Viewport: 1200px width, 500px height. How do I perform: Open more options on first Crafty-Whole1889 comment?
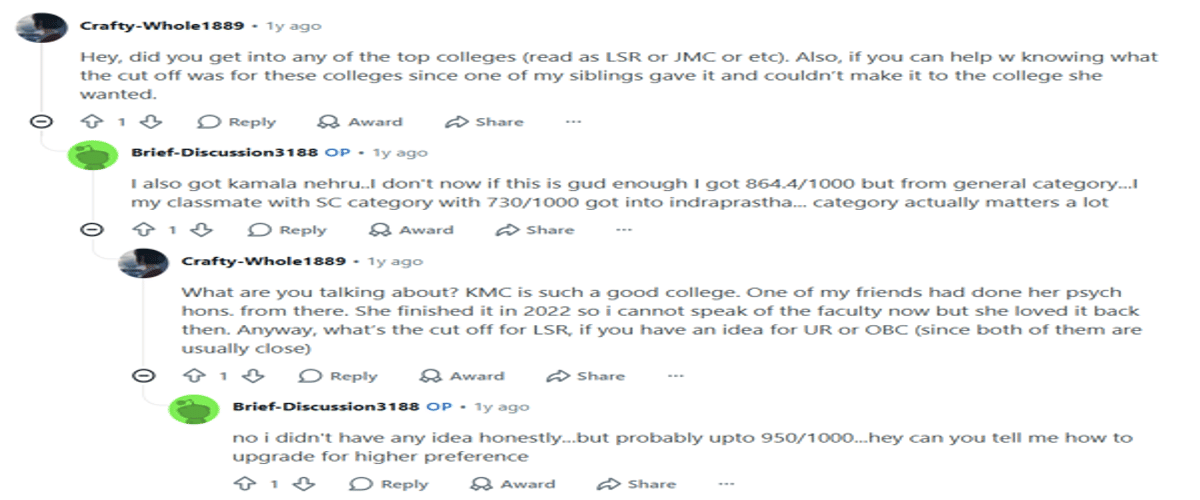tap(573, 122)
